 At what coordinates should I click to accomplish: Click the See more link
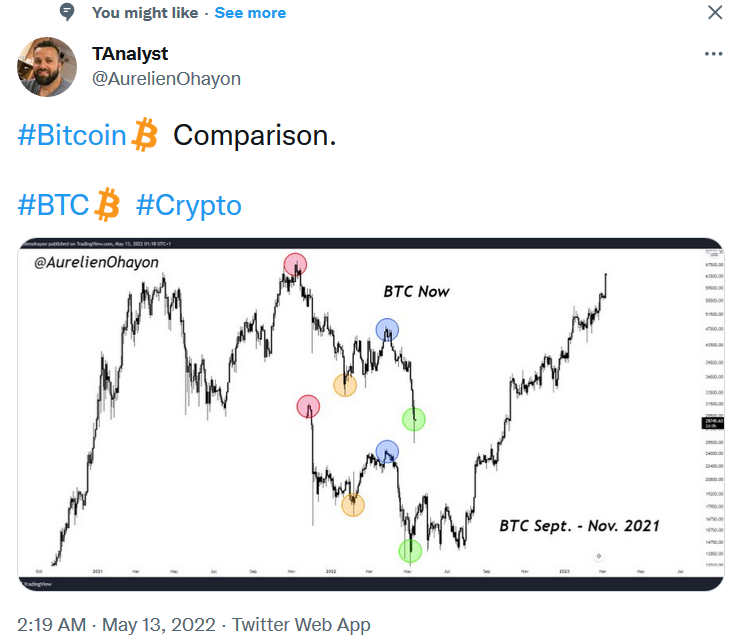click(250, 13)
